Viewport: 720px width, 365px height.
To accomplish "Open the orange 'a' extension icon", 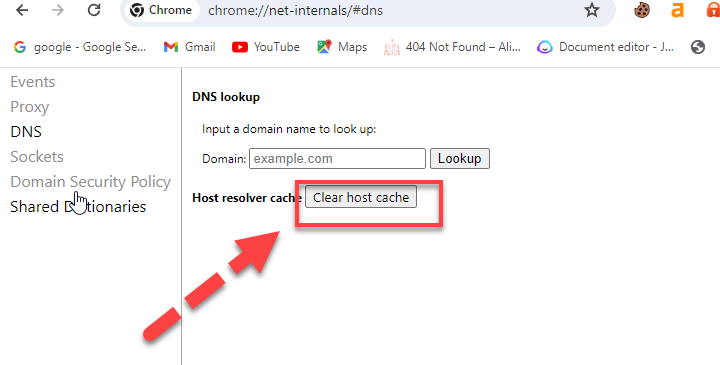I will 677,10.
